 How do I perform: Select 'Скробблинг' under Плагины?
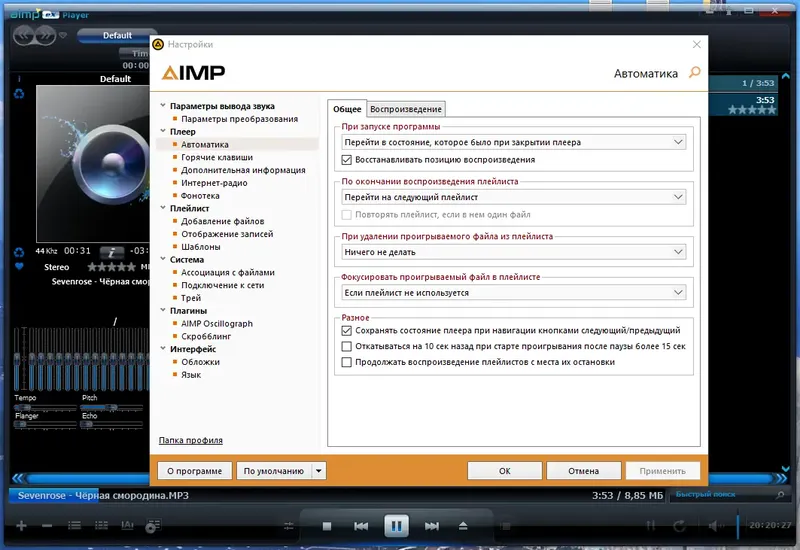point(206,336)
